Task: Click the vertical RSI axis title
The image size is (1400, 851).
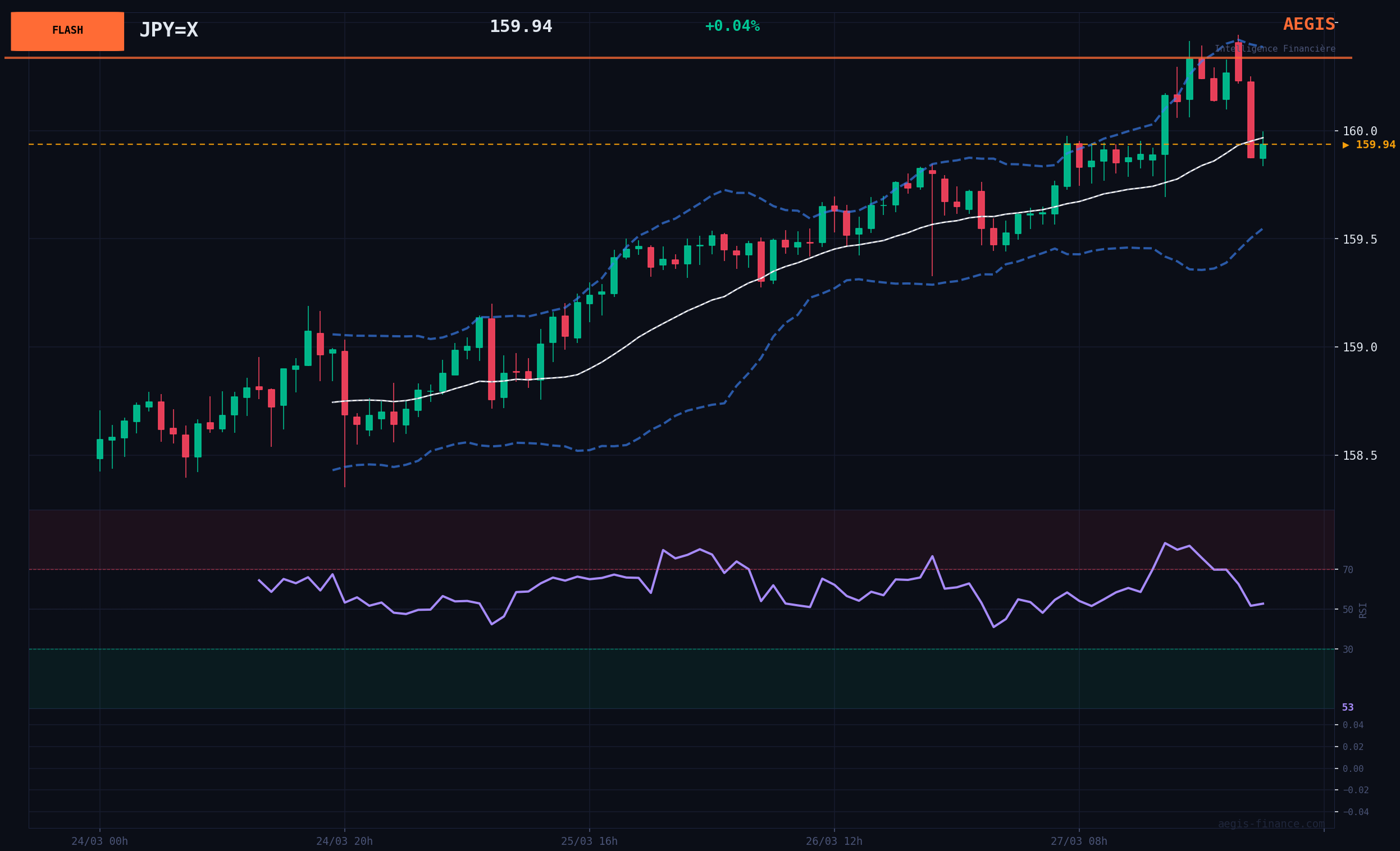Action: pos(1362,610)
